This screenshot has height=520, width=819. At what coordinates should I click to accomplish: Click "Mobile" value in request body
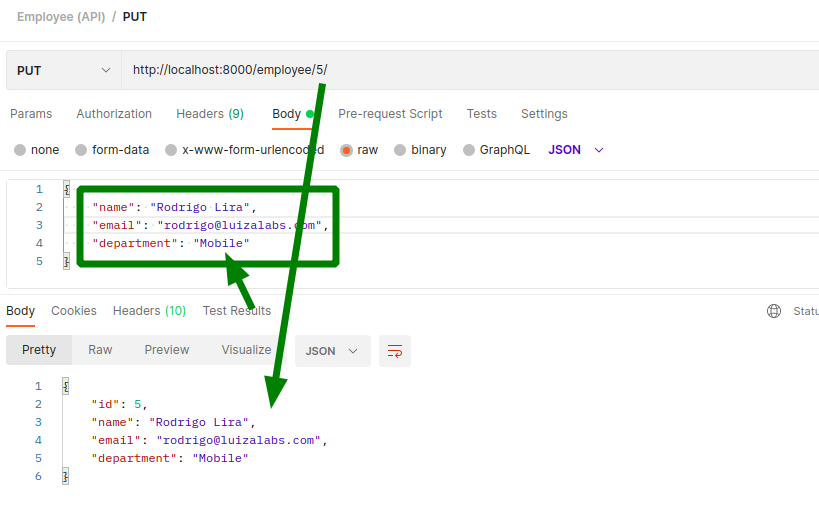coord(221,243)
